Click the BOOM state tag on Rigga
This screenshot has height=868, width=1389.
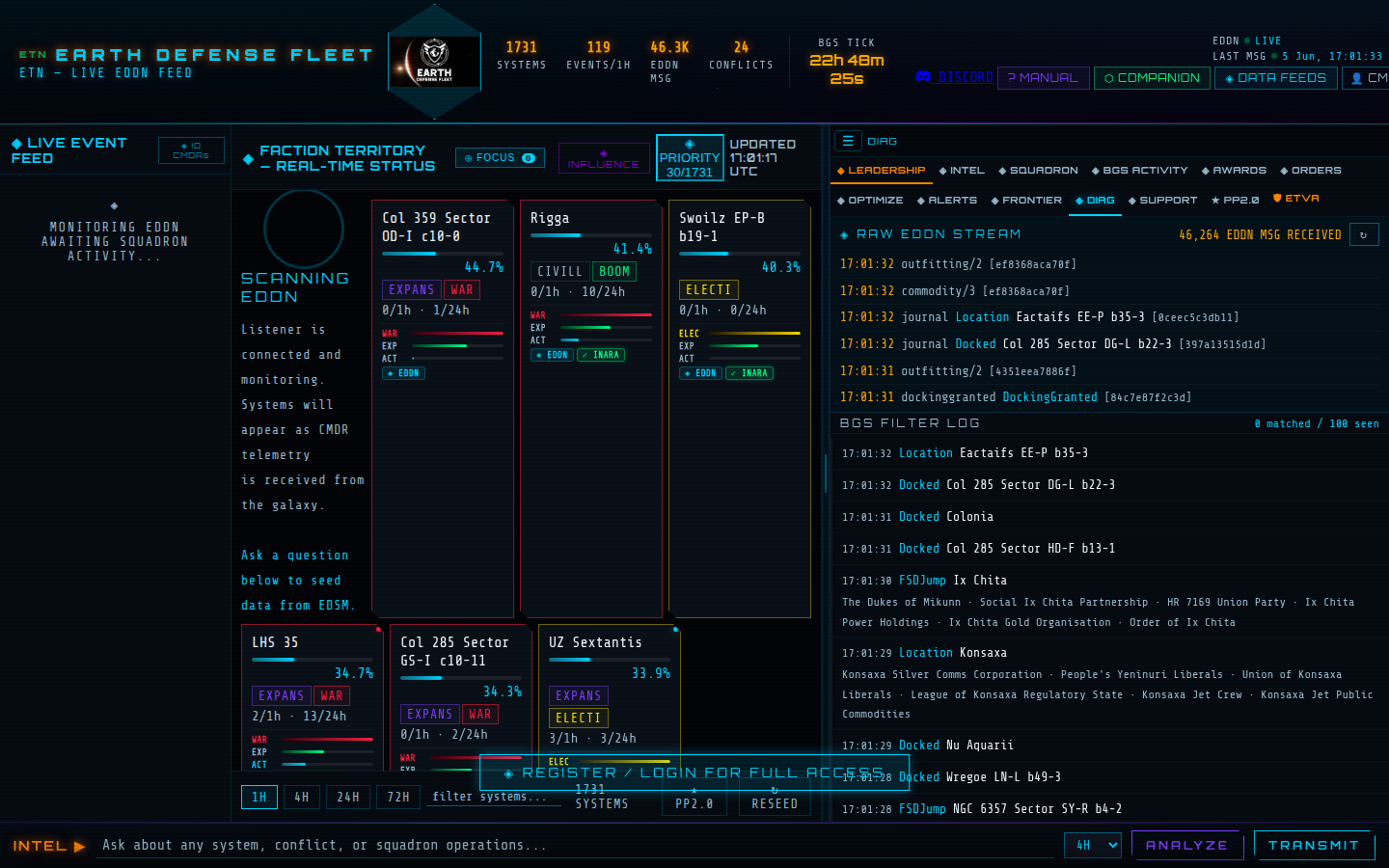pyautogui.click(x=613, y=272)
